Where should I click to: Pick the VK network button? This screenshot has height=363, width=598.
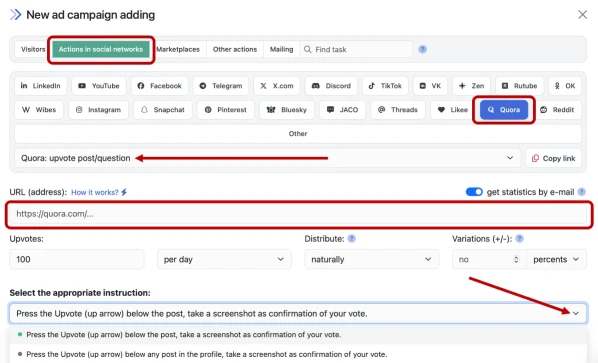click(x=430, y=86)
